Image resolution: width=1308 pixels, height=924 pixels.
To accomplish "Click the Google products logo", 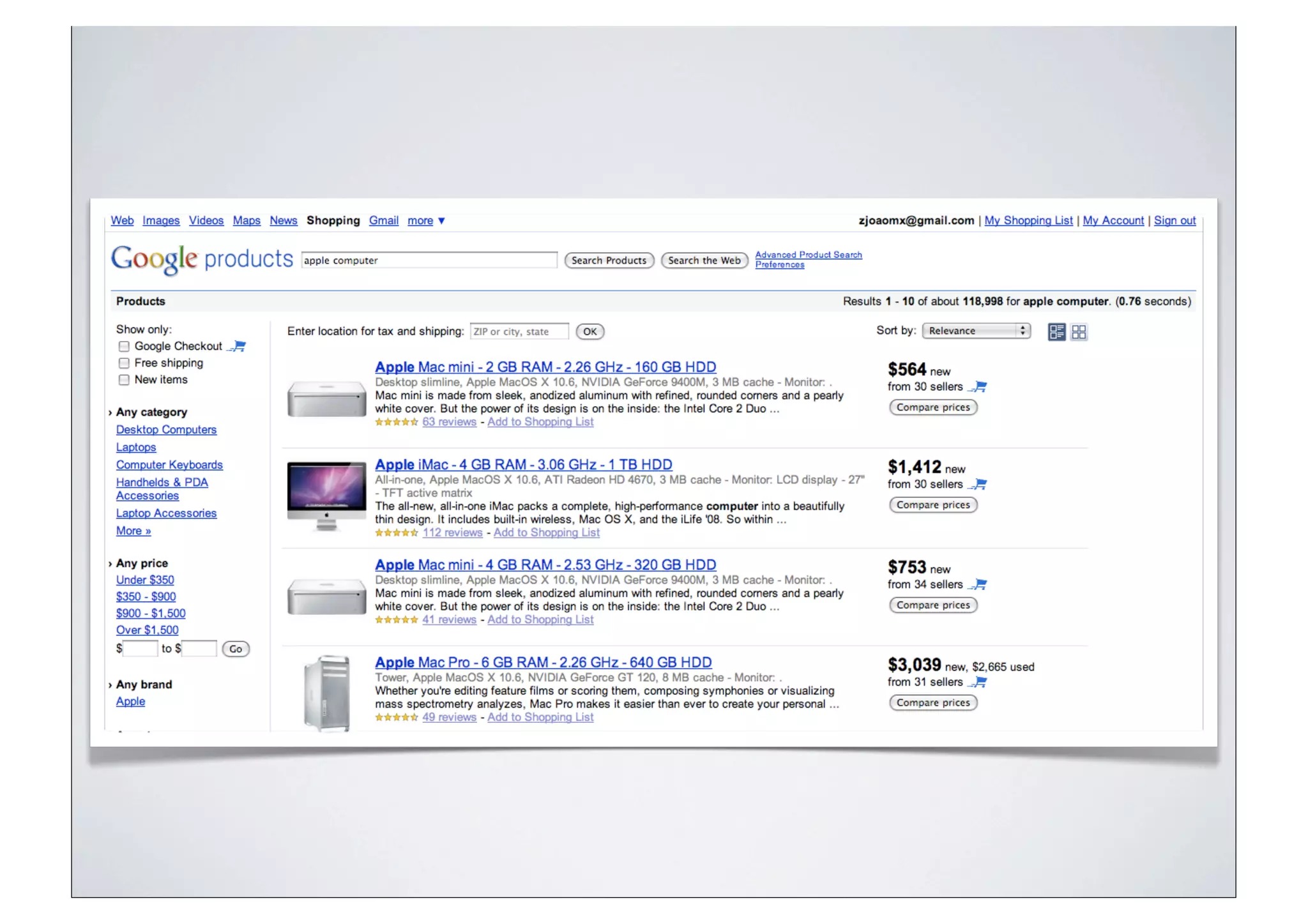I will click(x=201, y=259).
